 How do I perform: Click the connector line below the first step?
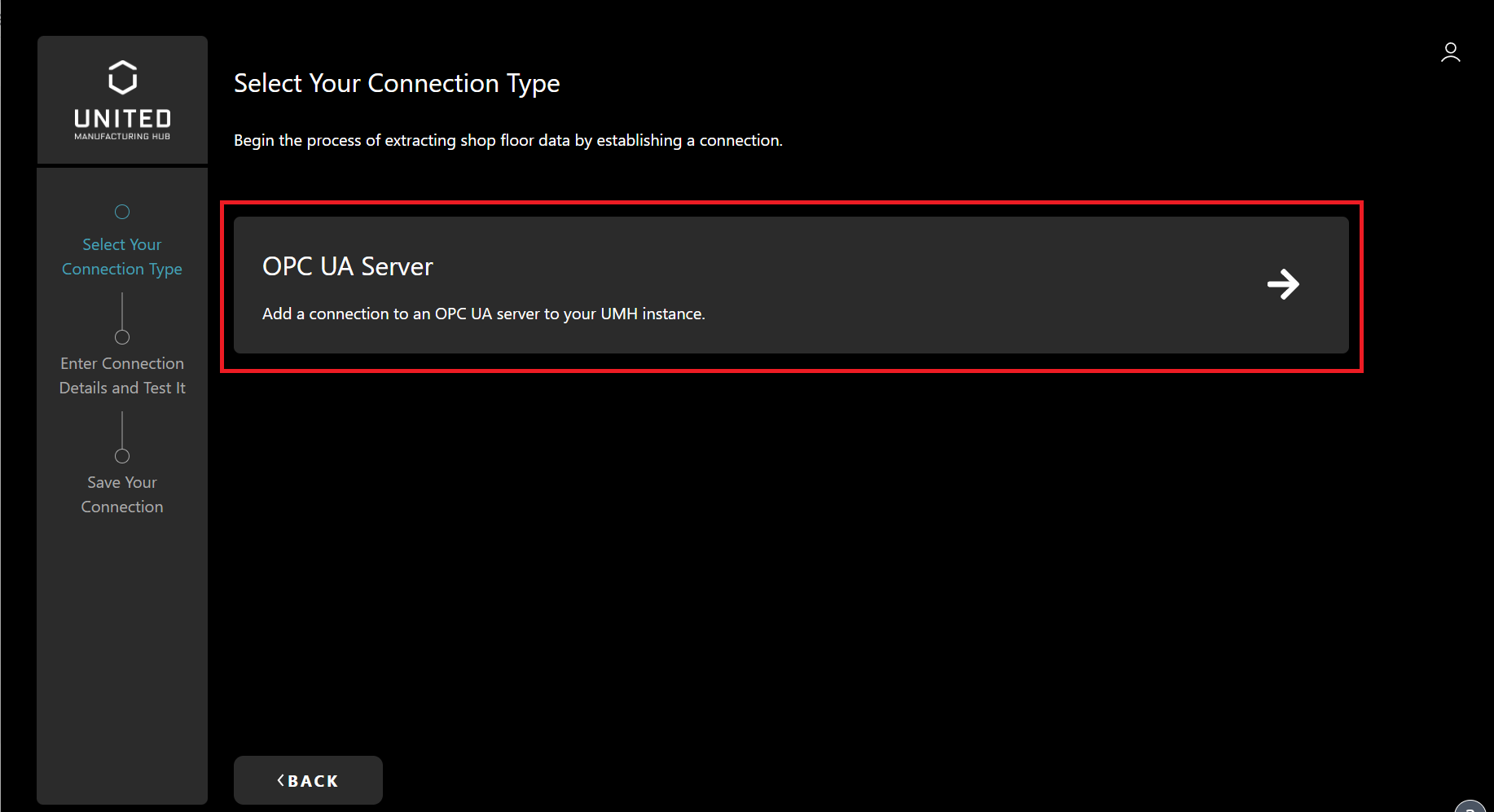[122, 311]
